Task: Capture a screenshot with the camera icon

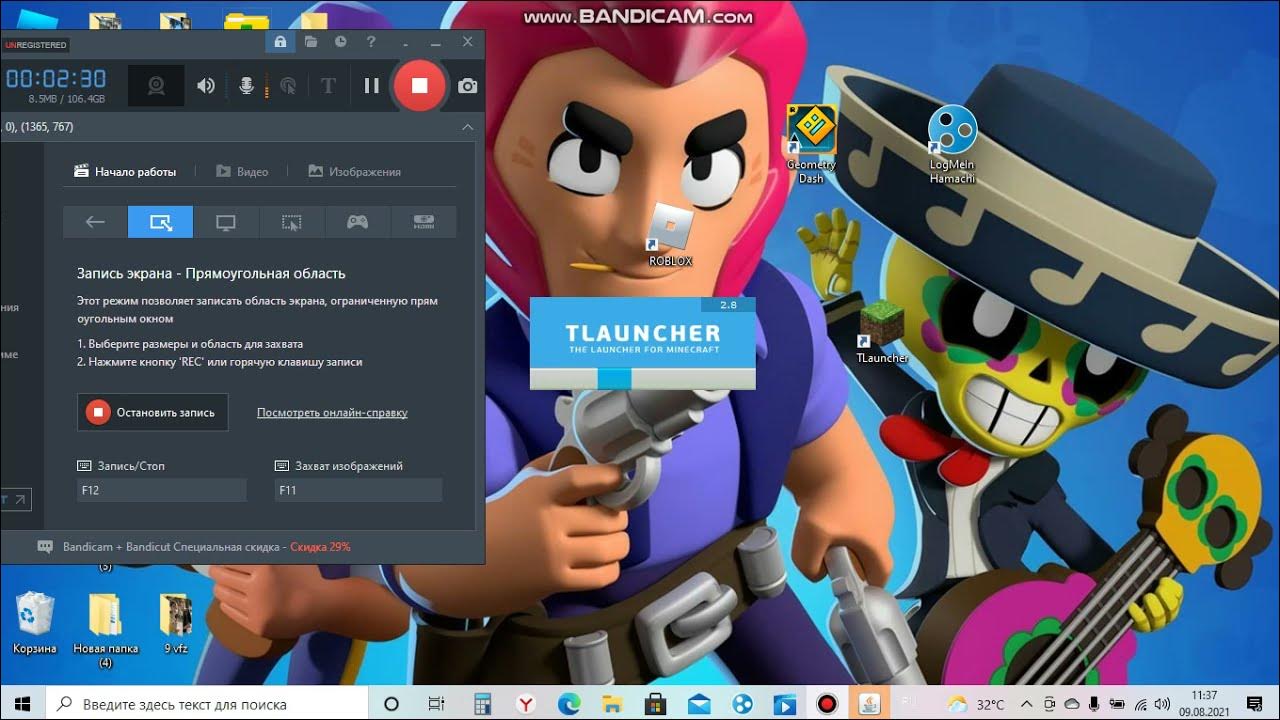Action: [467, 86]
